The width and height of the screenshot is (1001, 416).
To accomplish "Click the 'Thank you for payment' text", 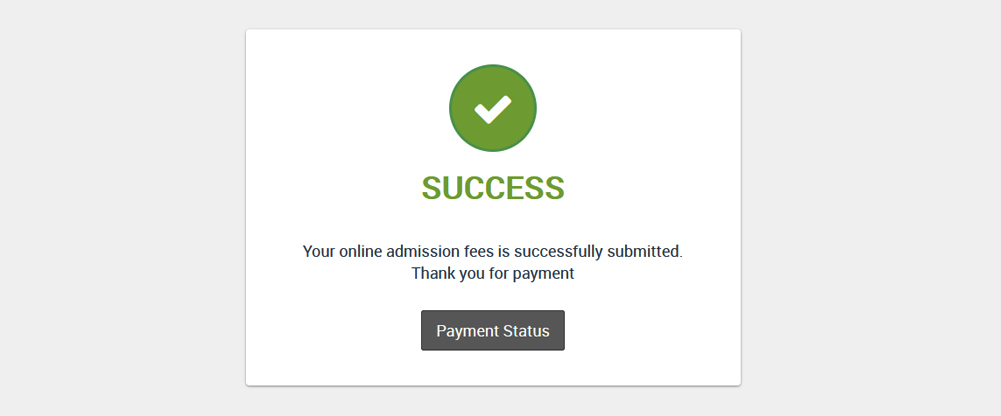I will pyautogui.click(x=493, y=273).
